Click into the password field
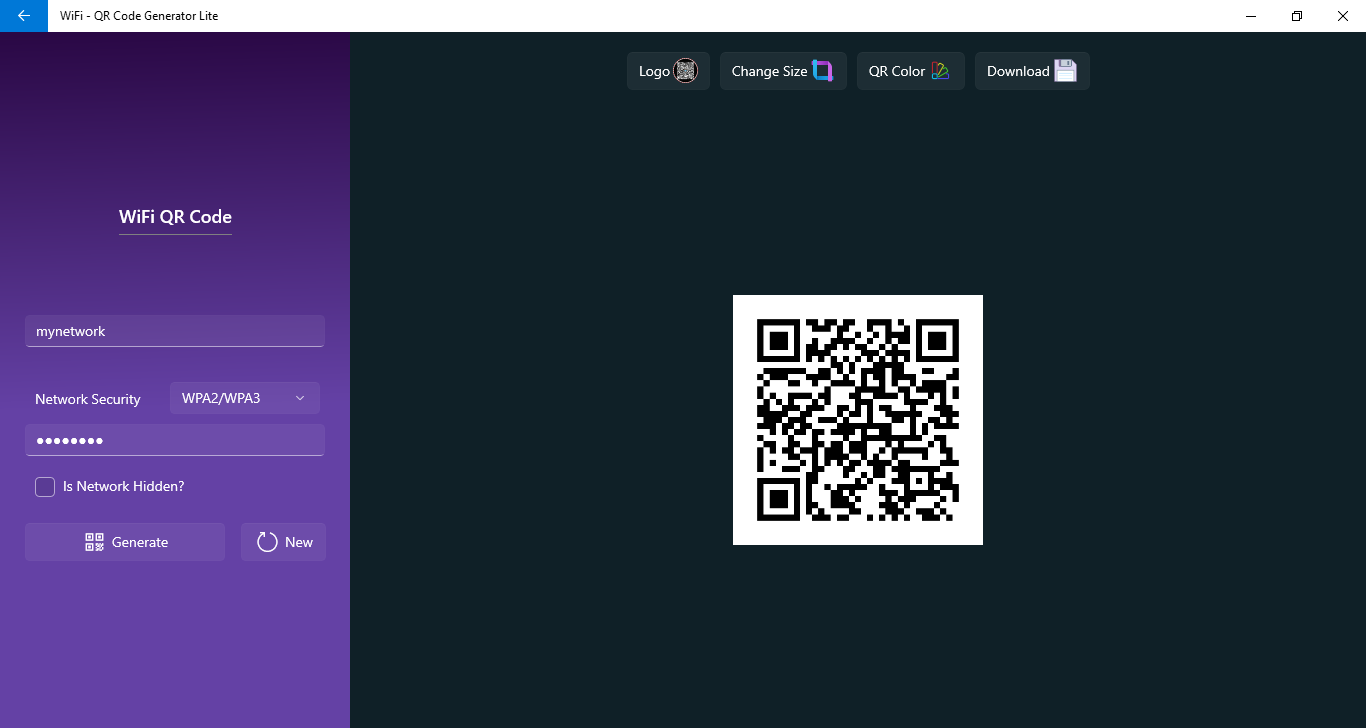Viewport: 1366px width, 728px height. [x=175, y=440]
